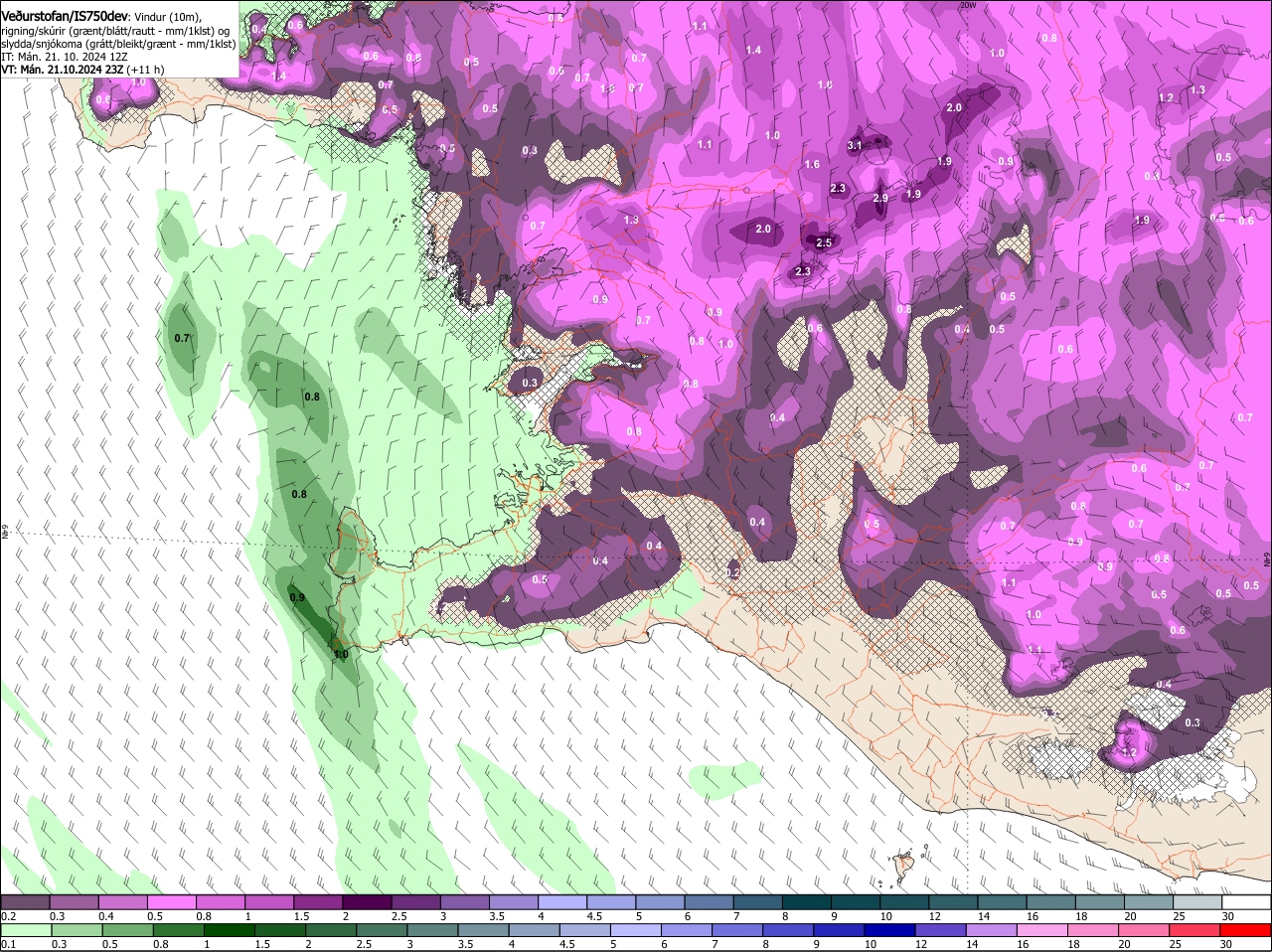The height and width of the screenshot is (952, 1272).
Task: Click top legend swatch between 0.8 and 1
Action: pyautogui.click(x=221, y=901)
